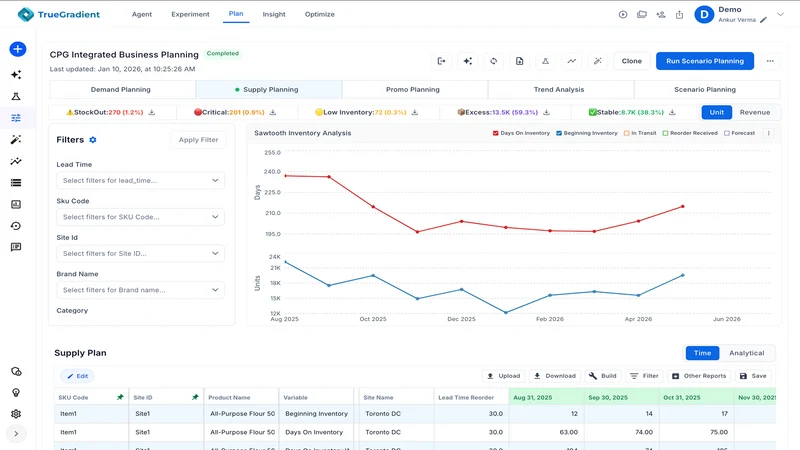800x450 pixels.
Task: Click the Run Scenario Planning button
Action: pyautogui.click(x=705, y=61)
